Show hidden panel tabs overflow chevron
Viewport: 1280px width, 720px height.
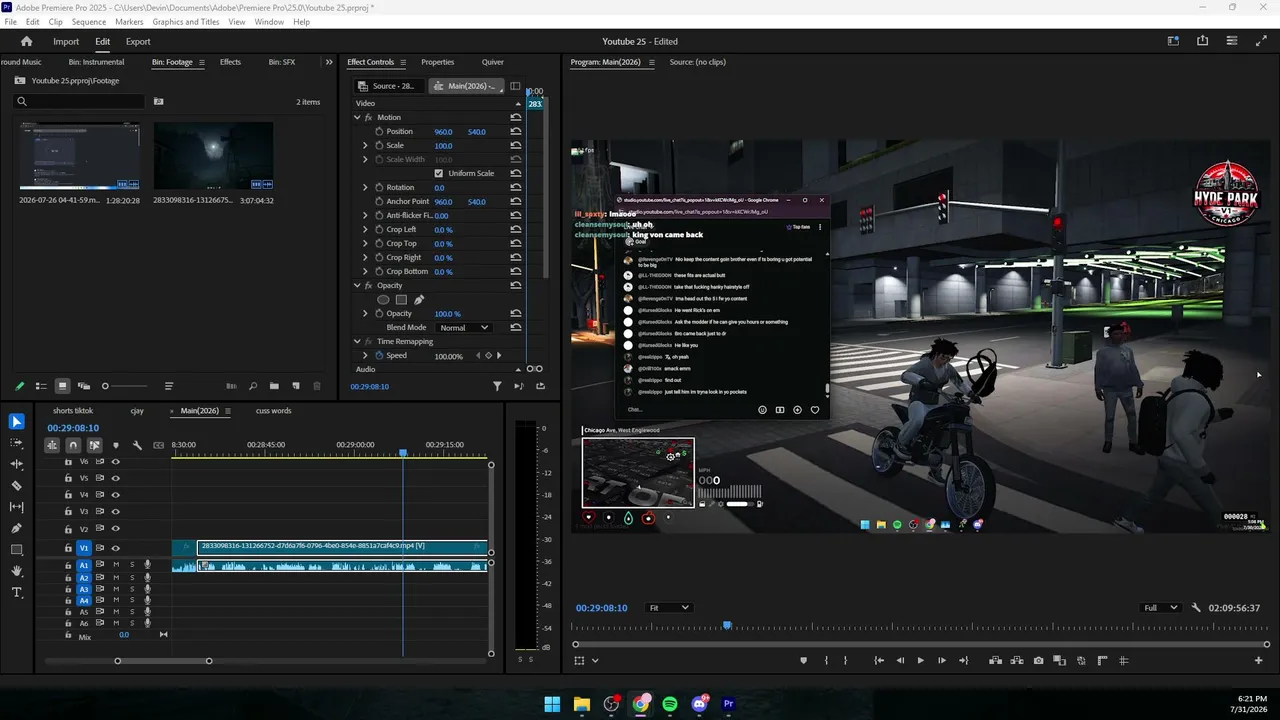point(329,62)
